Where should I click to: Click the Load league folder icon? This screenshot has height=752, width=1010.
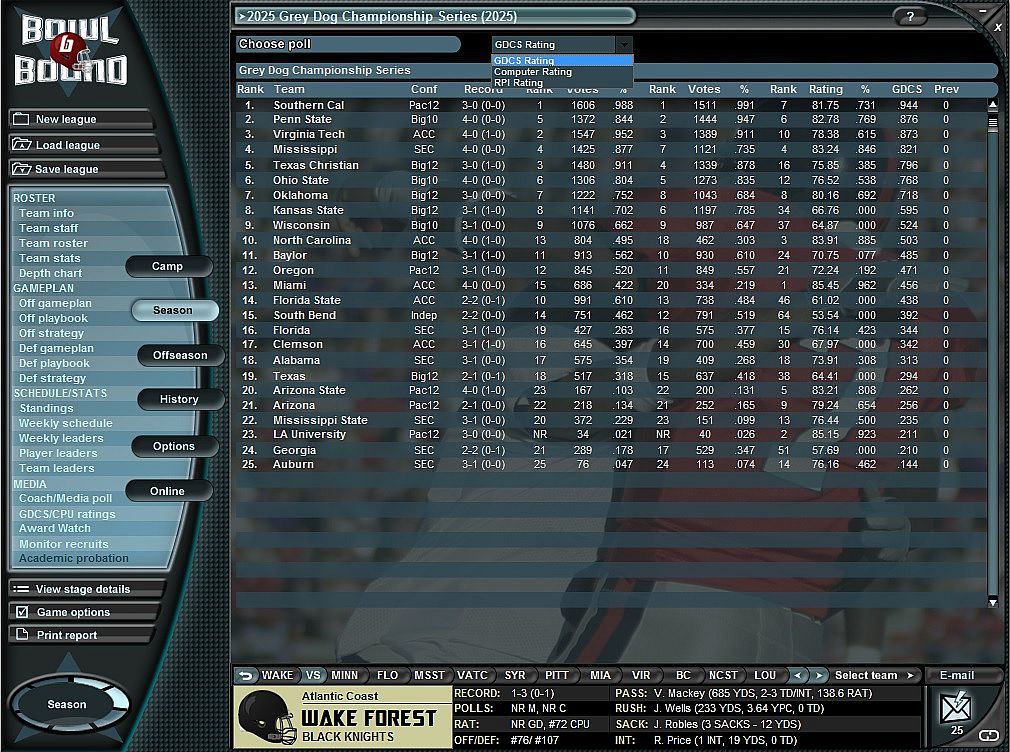(21, 144)
